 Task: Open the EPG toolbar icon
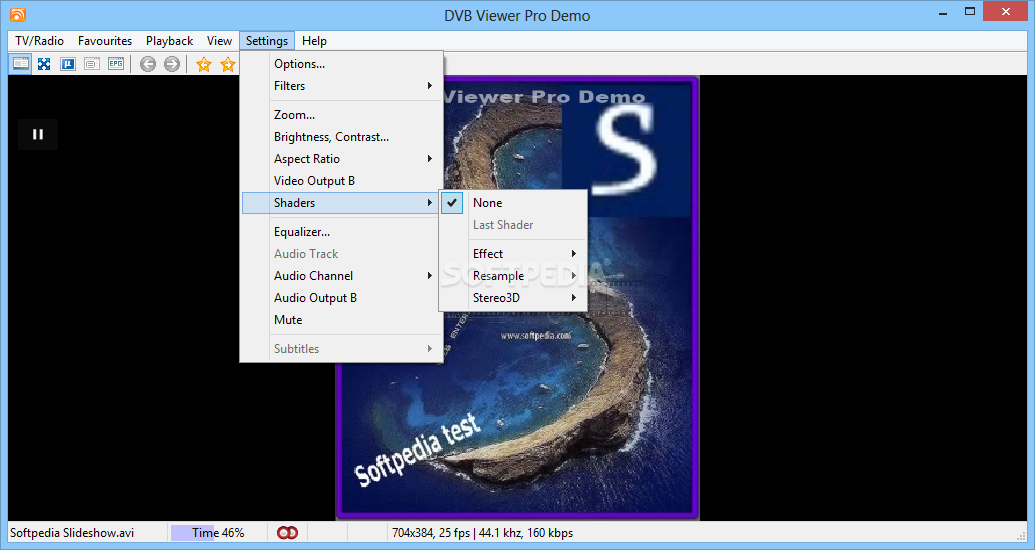point(116,64)
